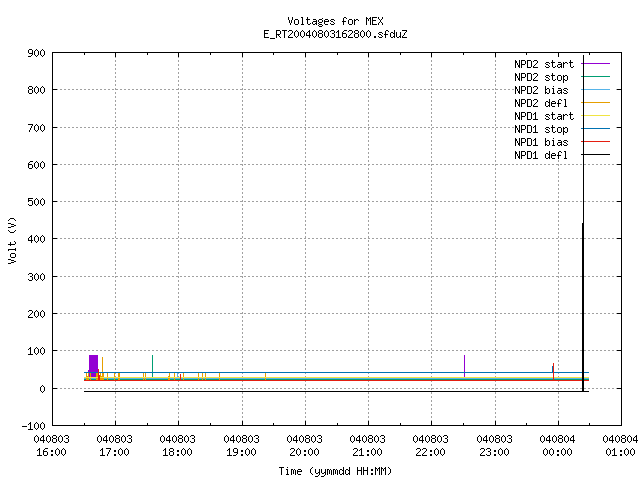
Task: Click the orange NPD2 defl legend line
Action: point(596,103)
